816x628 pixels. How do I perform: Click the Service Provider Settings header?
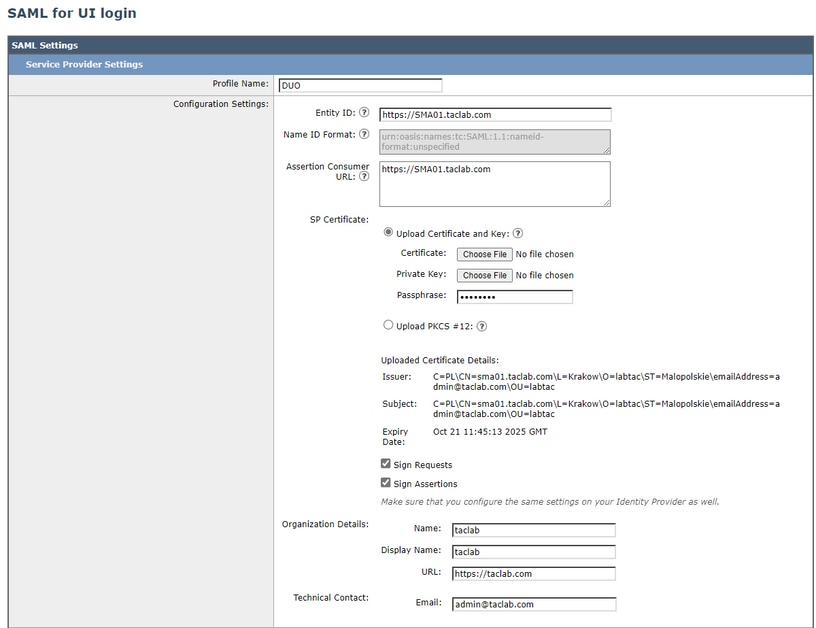(x=411, y=65)
